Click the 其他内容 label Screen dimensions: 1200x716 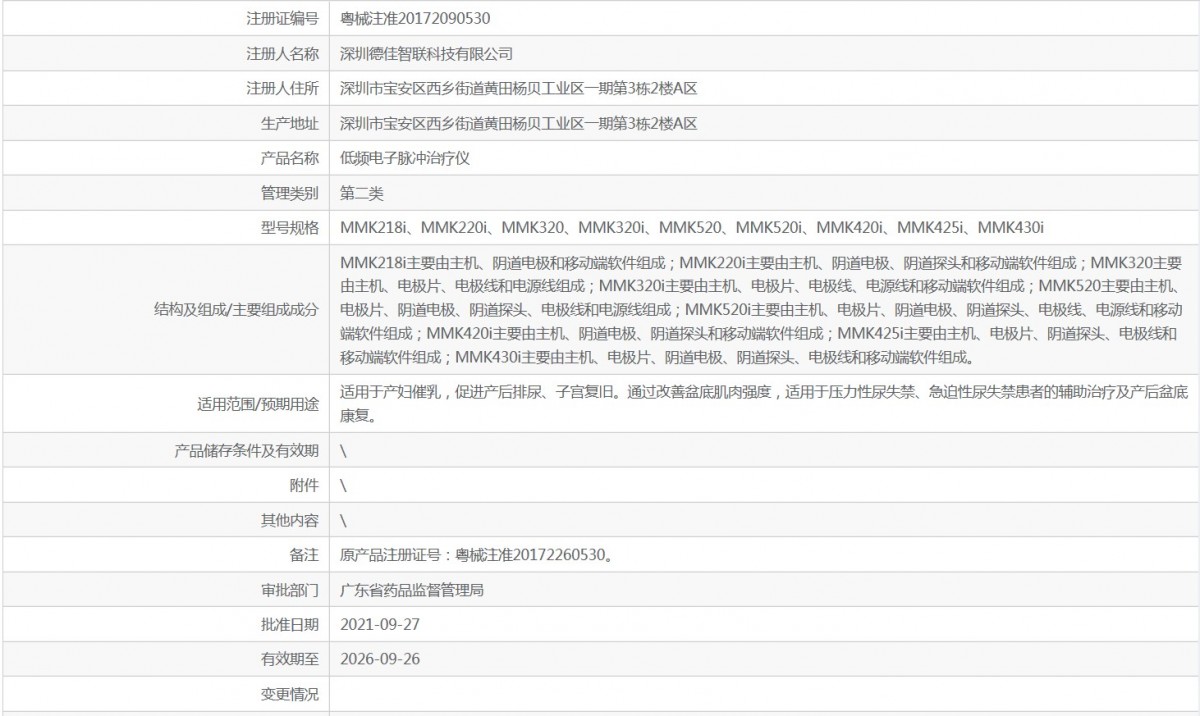(290, 520)
